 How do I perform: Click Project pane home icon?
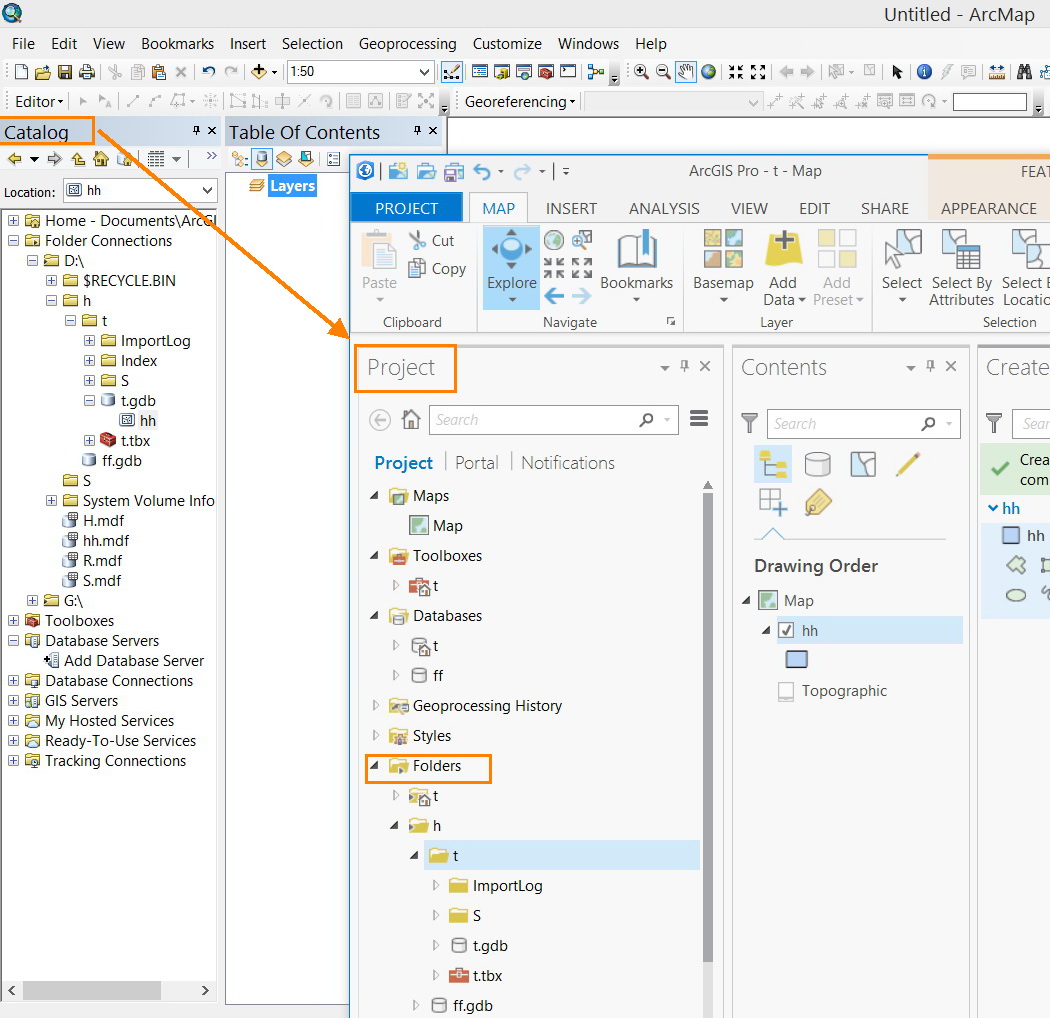pos(410,420)
